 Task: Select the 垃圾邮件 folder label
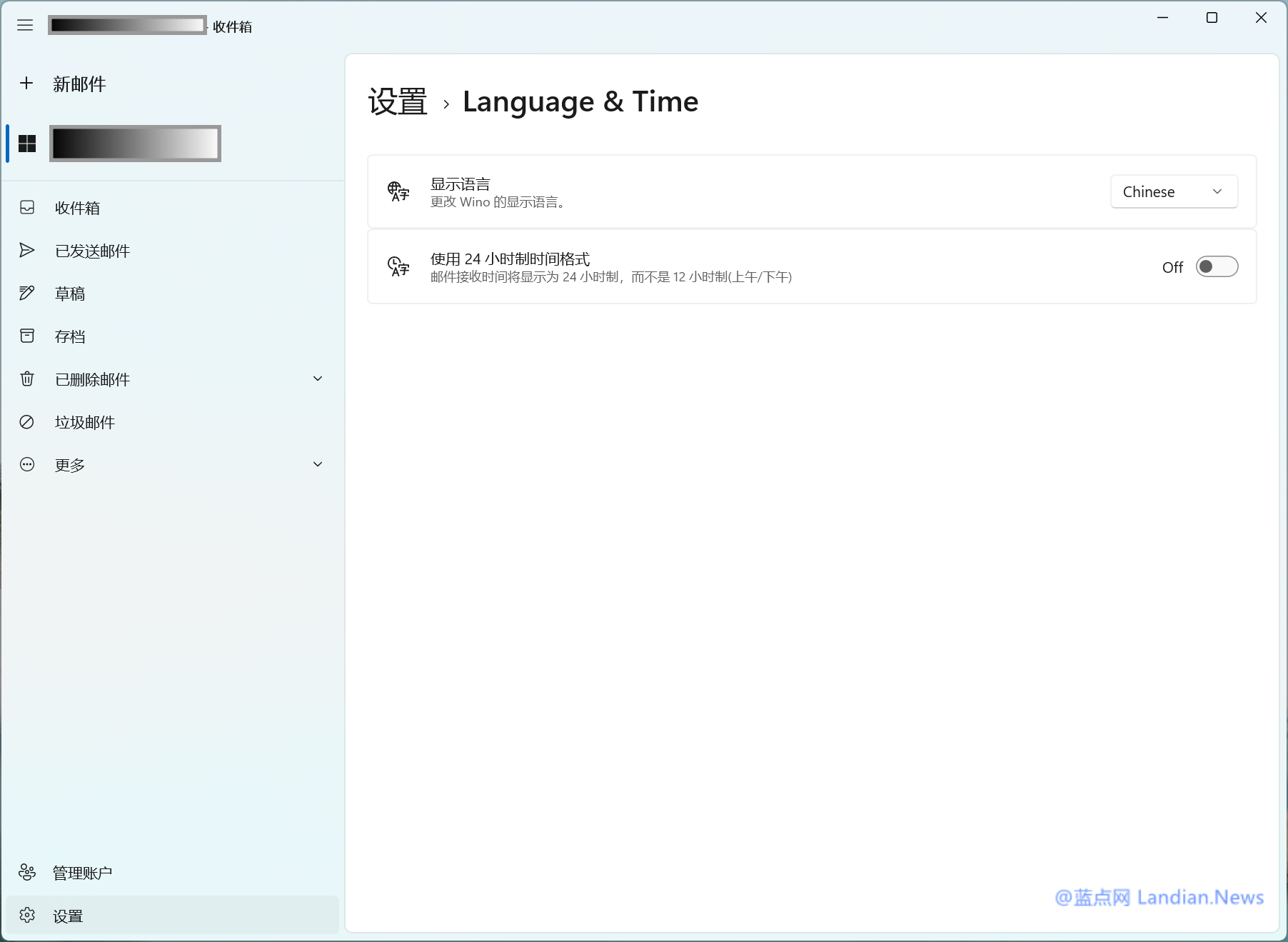tap(85, 422)
